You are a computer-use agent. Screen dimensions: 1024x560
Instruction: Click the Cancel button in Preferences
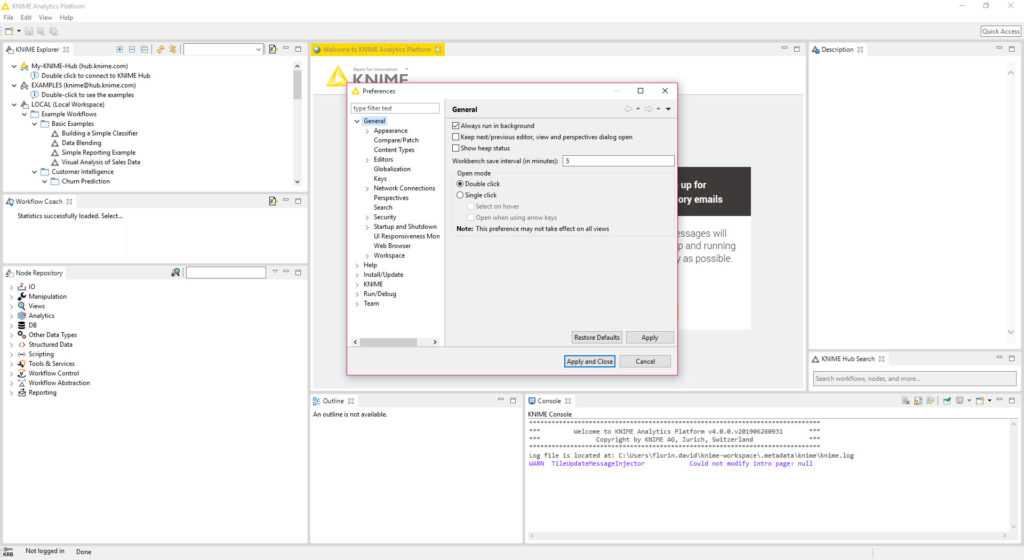click(645, 362)
